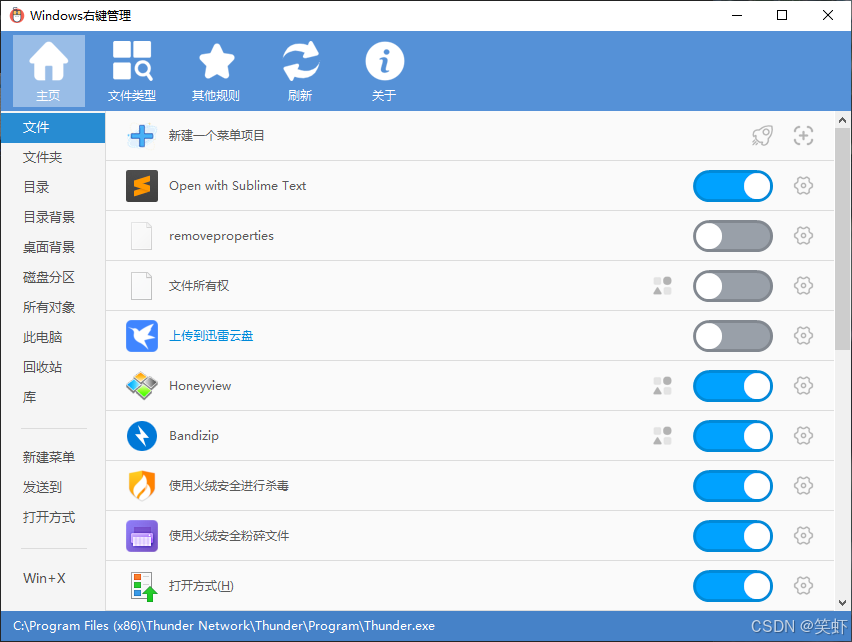
Task: Click the purple shredder icon for 粉碎文件
Action: click(142, 536)
